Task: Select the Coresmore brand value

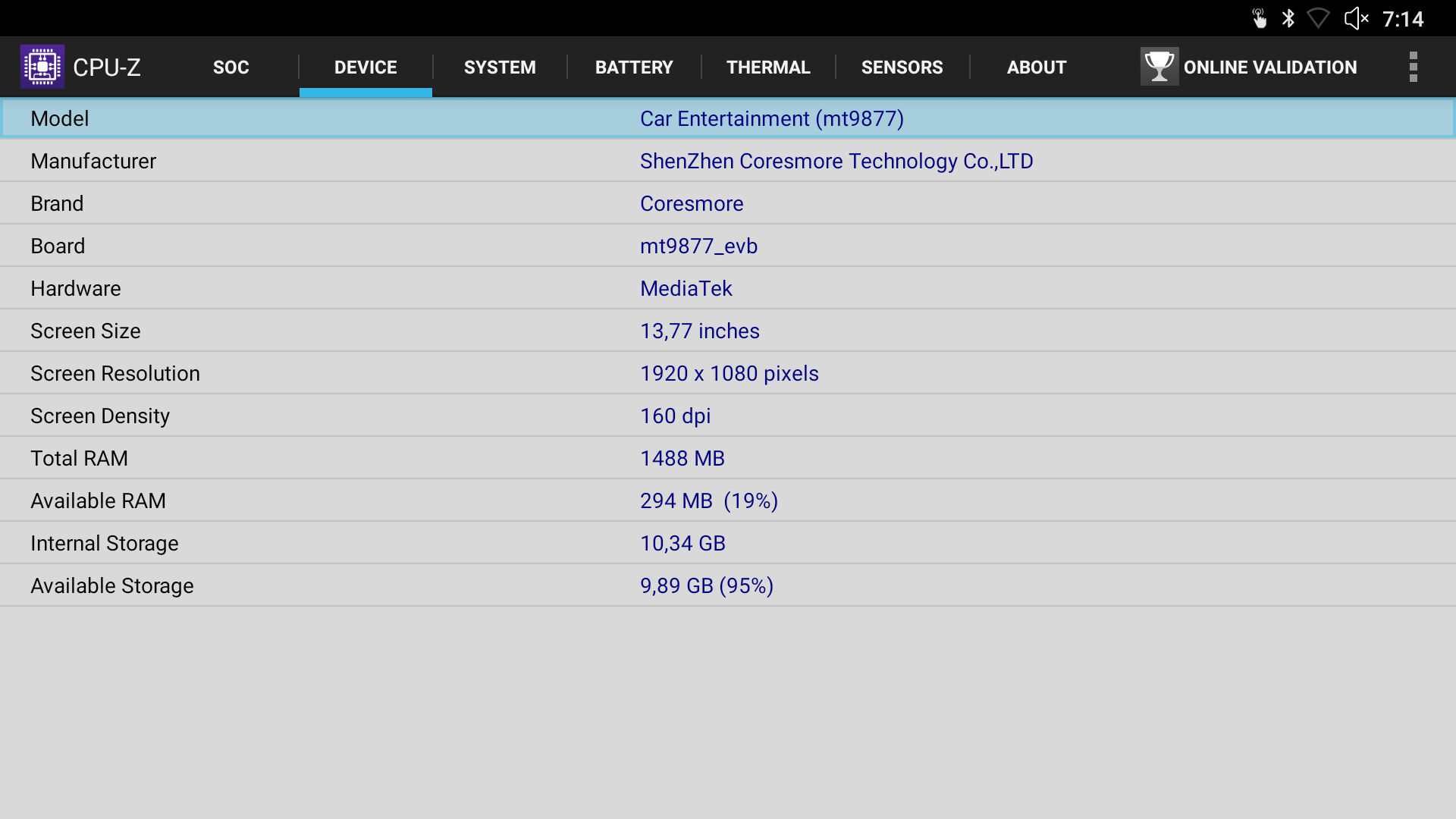Action: 692,204
